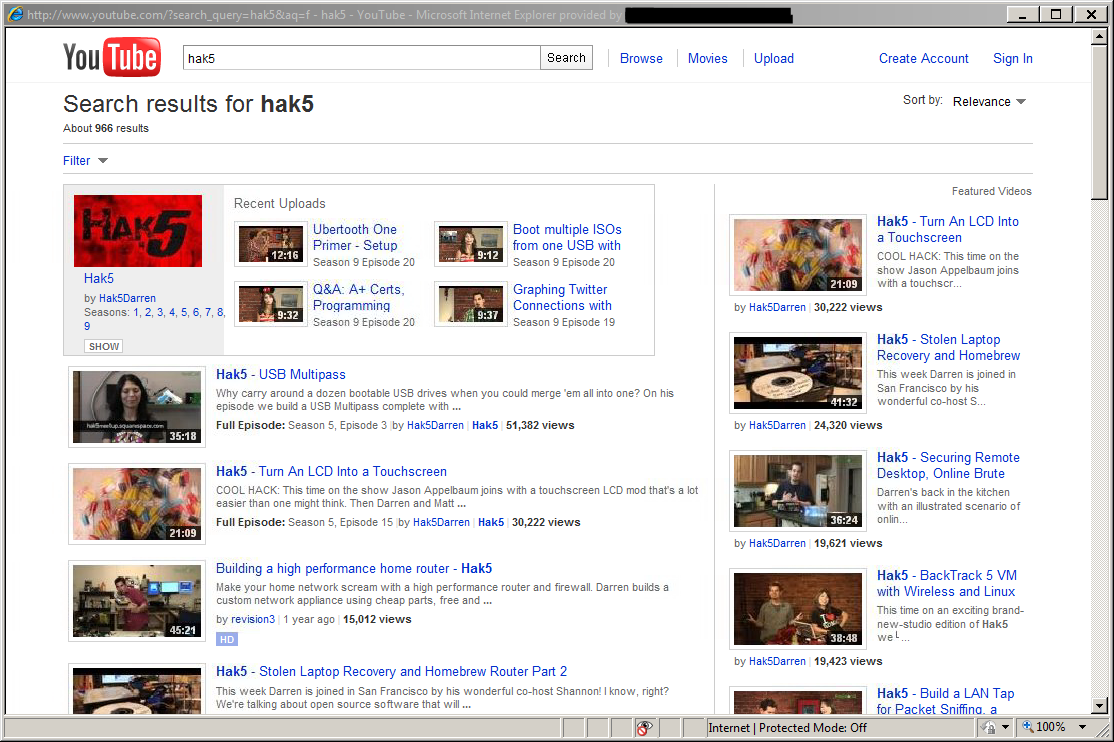Image resolution: width=1114 pixels, height=742 pixels.
Task: Open the Browse menu link
Action: click(641, 58)
